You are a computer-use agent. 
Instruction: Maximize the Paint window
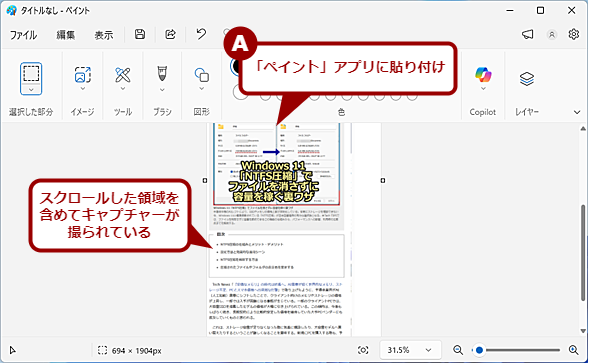[540, 10]
